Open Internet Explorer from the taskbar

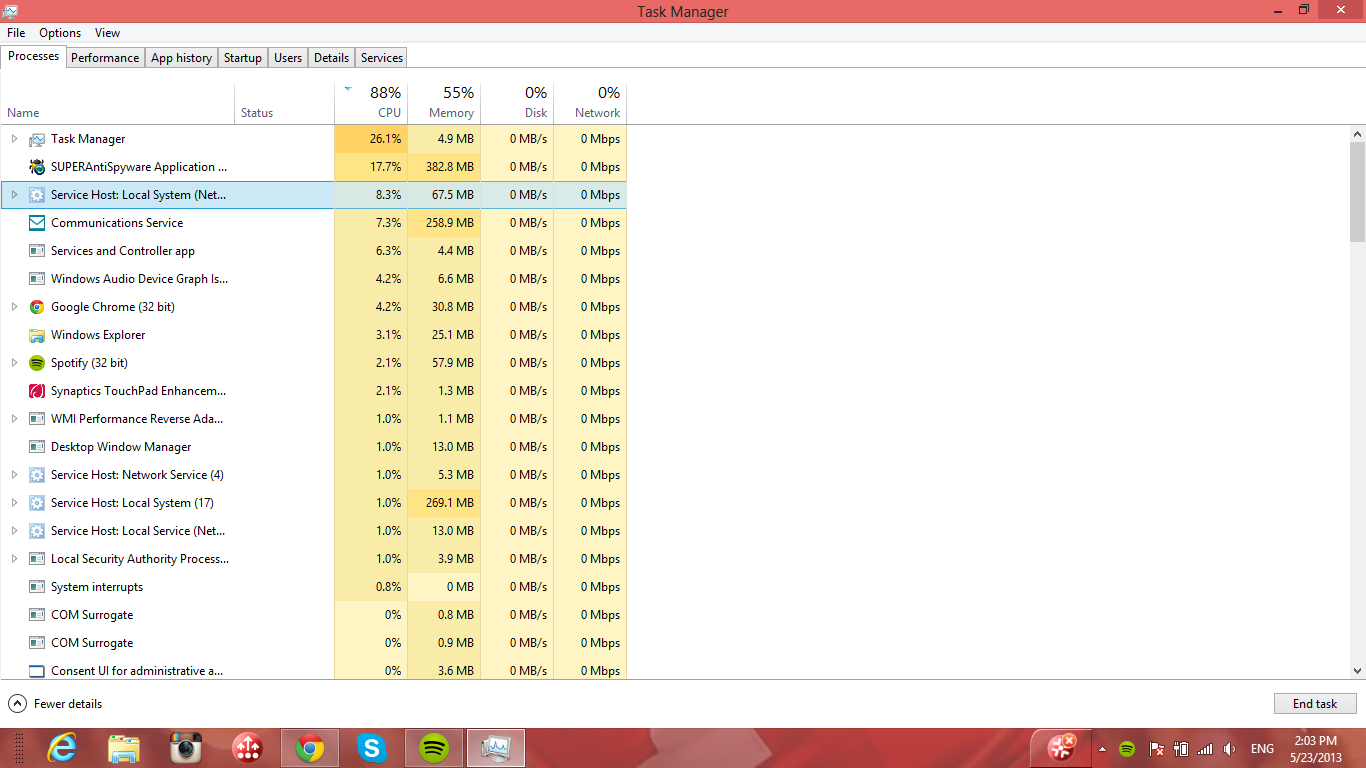tap(62, 748)
